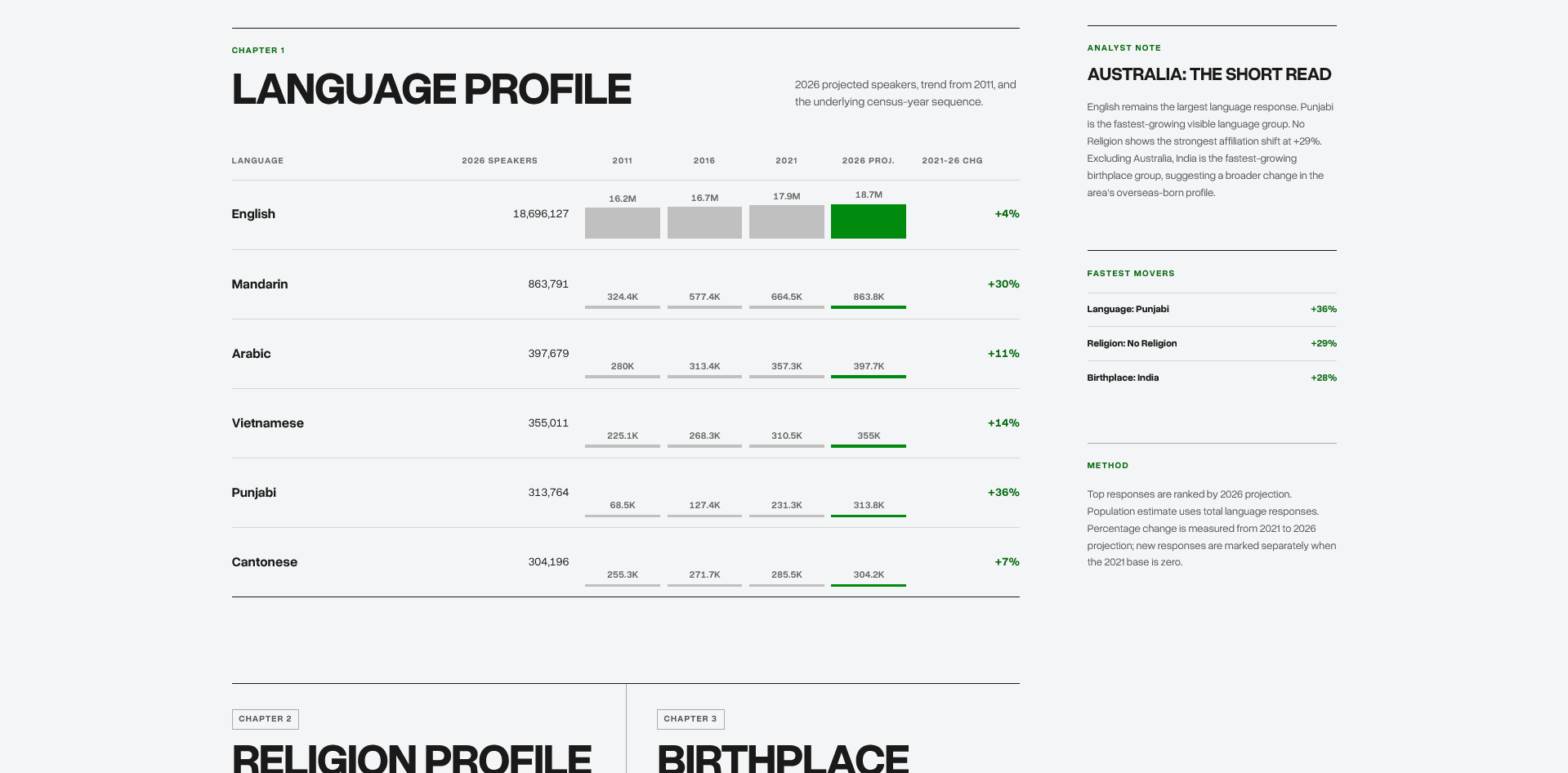Click the 313,764 speakers value
1568x773 pixels.
point(548,493)
